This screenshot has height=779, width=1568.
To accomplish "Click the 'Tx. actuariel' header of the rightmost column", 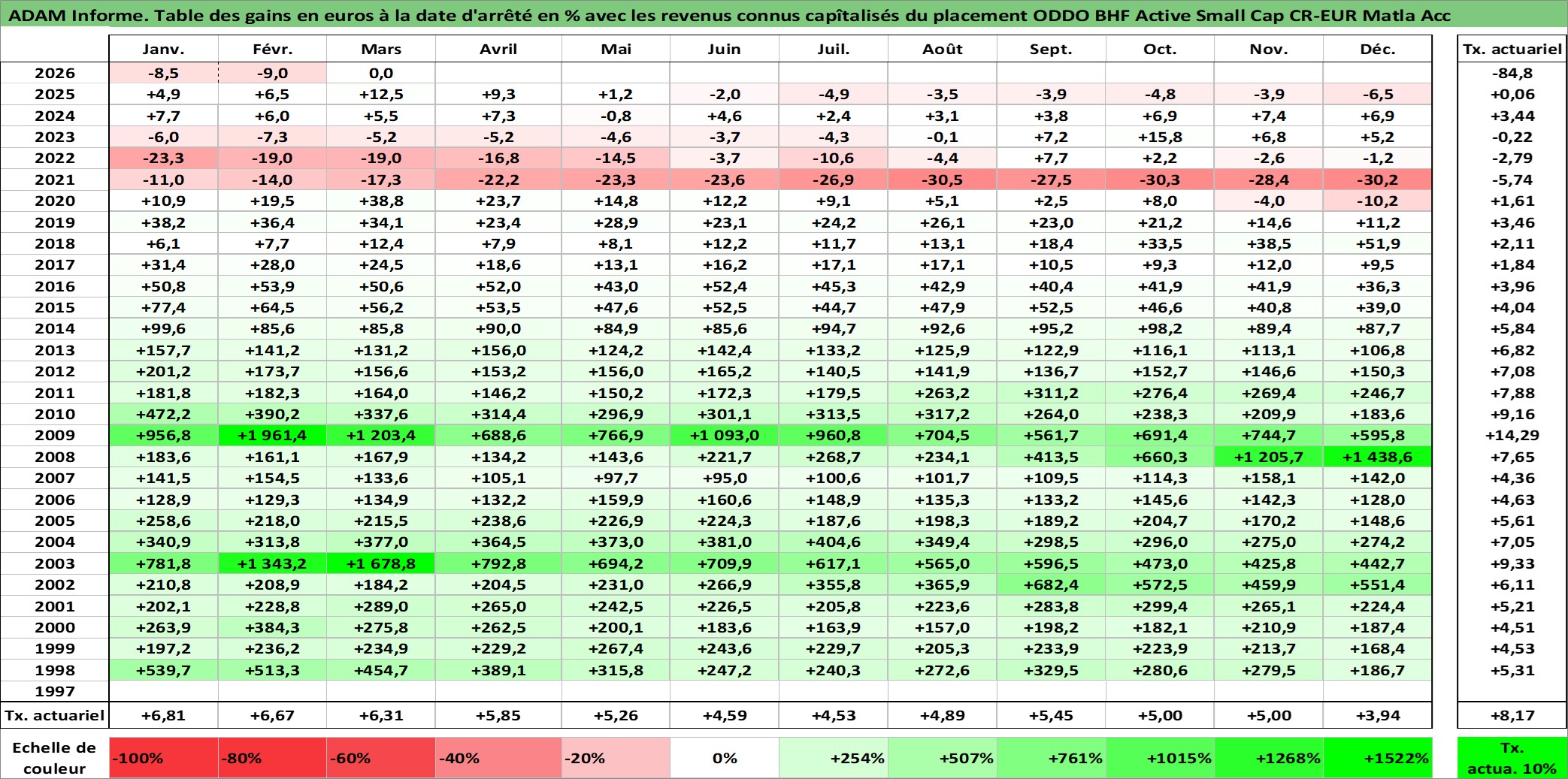I will [1512, 50].
